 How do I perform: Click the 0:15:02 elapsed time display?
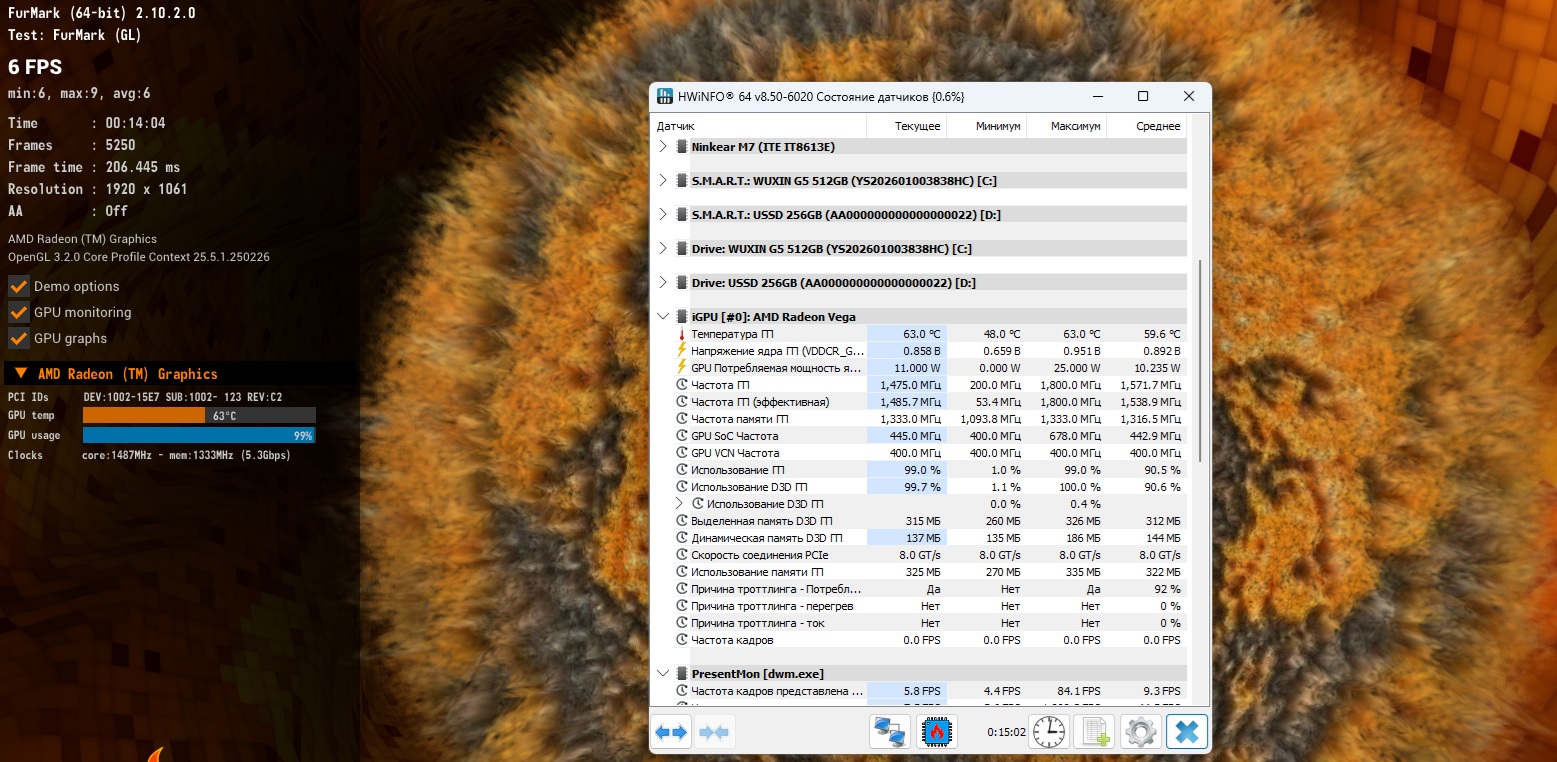1007,732
